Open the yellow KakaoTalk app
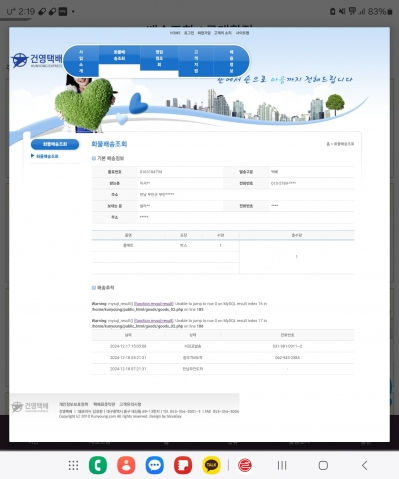 pyautogui.click(x=211, y=465)
